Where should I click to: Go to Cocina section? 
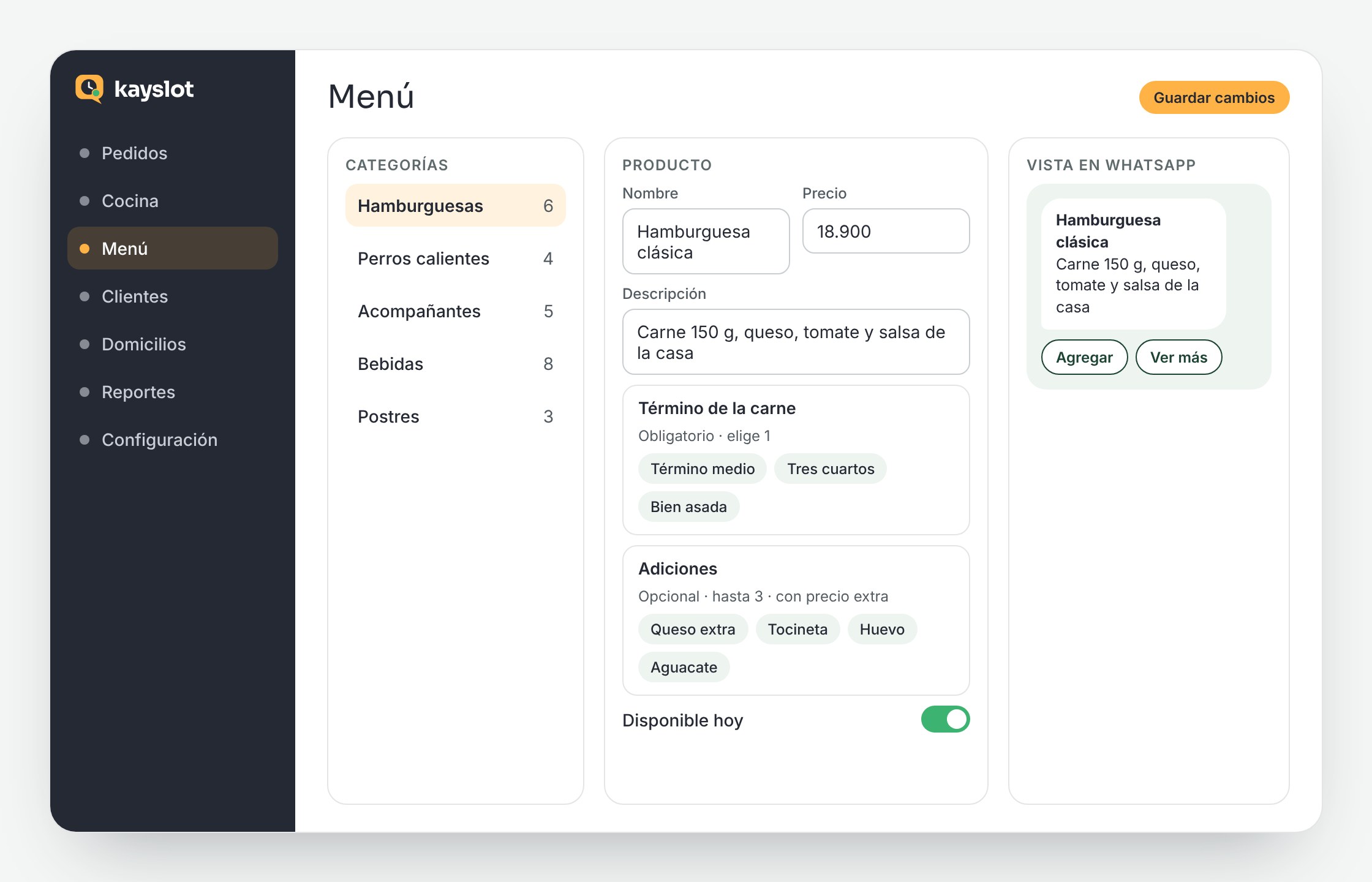click(173, 201)
